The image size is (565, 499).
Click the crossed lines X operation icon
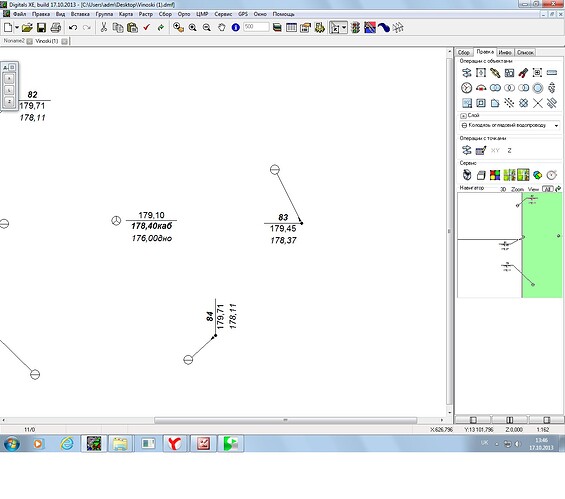click(538, 103)
